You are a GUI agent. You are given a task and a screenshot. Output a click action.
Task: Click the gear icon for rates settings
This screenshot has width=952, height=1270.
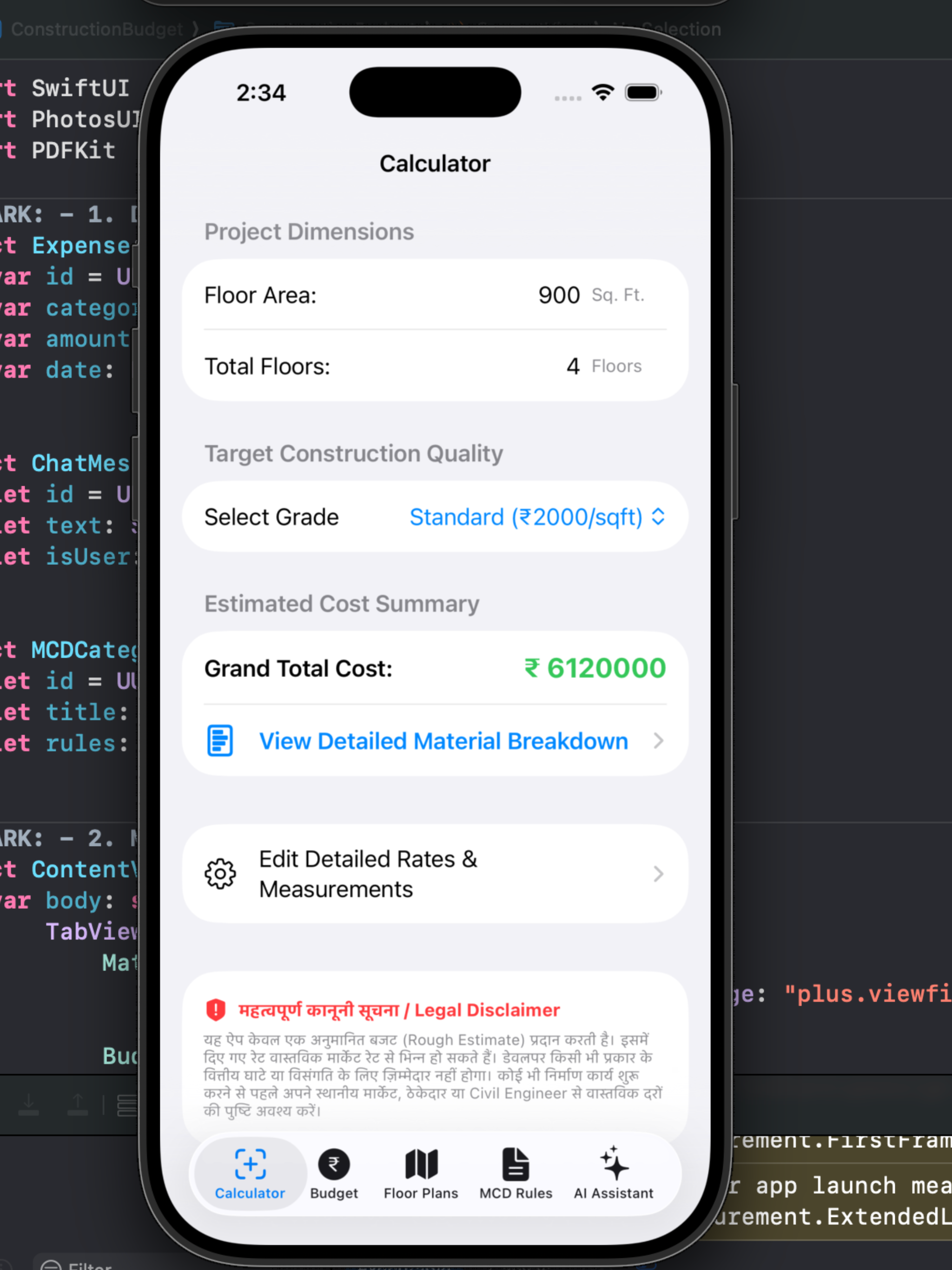pyautogui.click(x=220, y=874)
